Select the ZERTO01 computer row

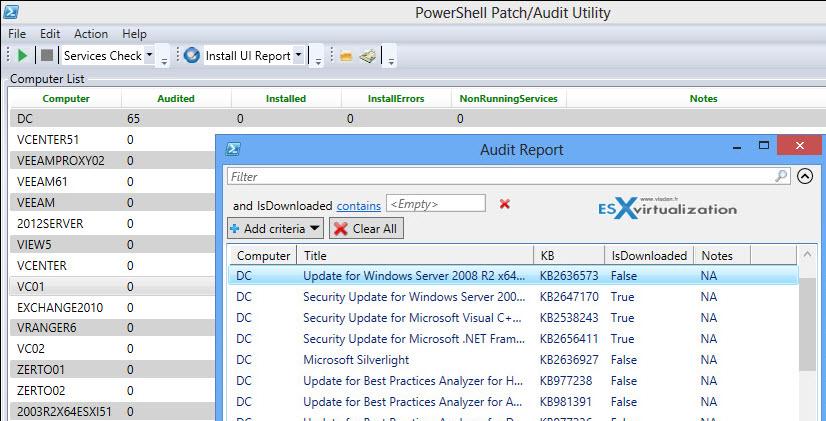click(112, 369)
